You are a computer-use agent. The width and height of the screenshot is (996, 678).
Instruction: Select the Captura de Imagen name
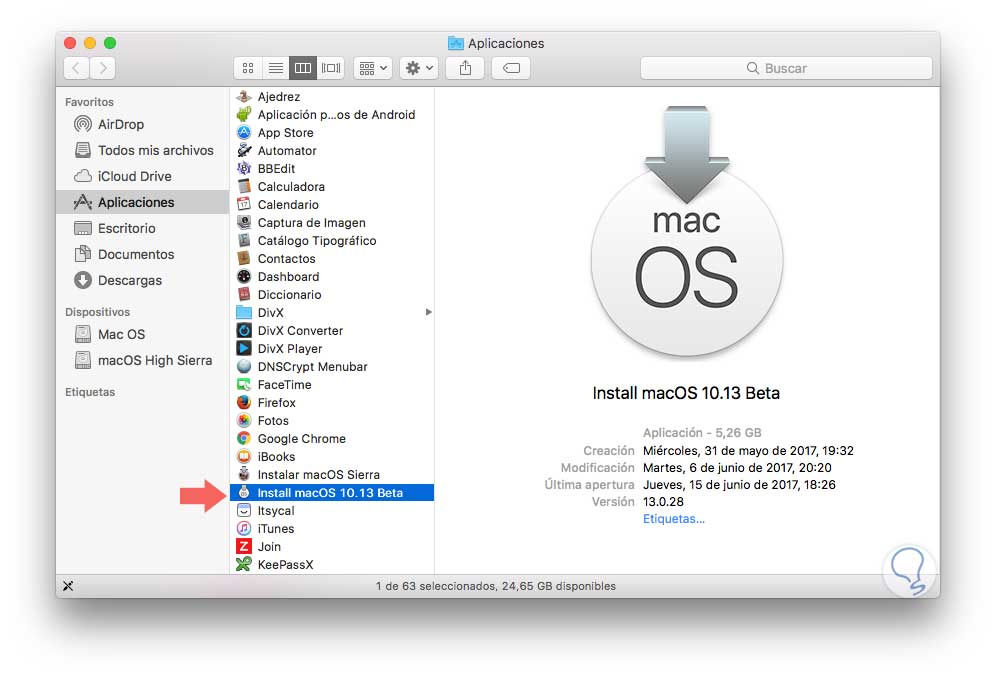pyautogui.click(x=312, y=222)
